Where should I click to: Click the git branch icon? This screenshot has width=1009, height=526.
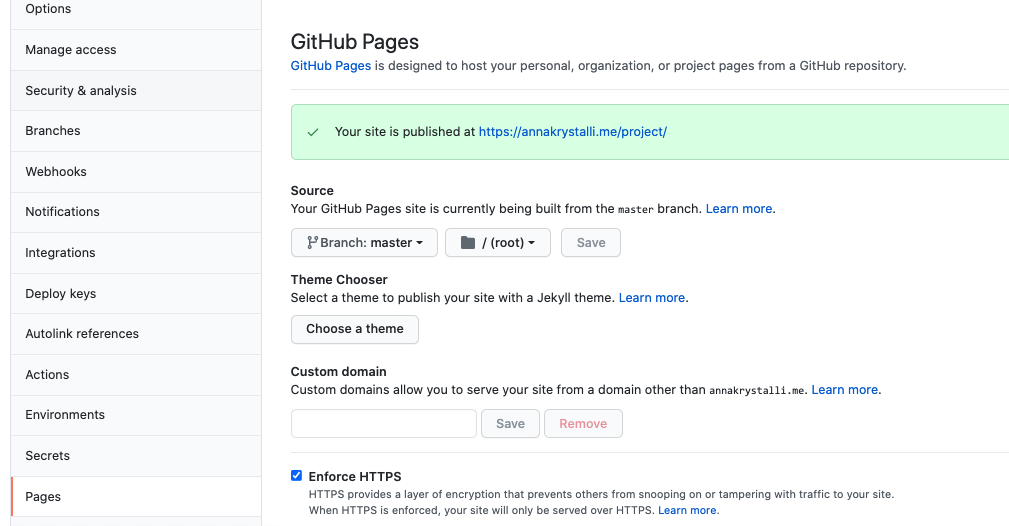[312, 243]
